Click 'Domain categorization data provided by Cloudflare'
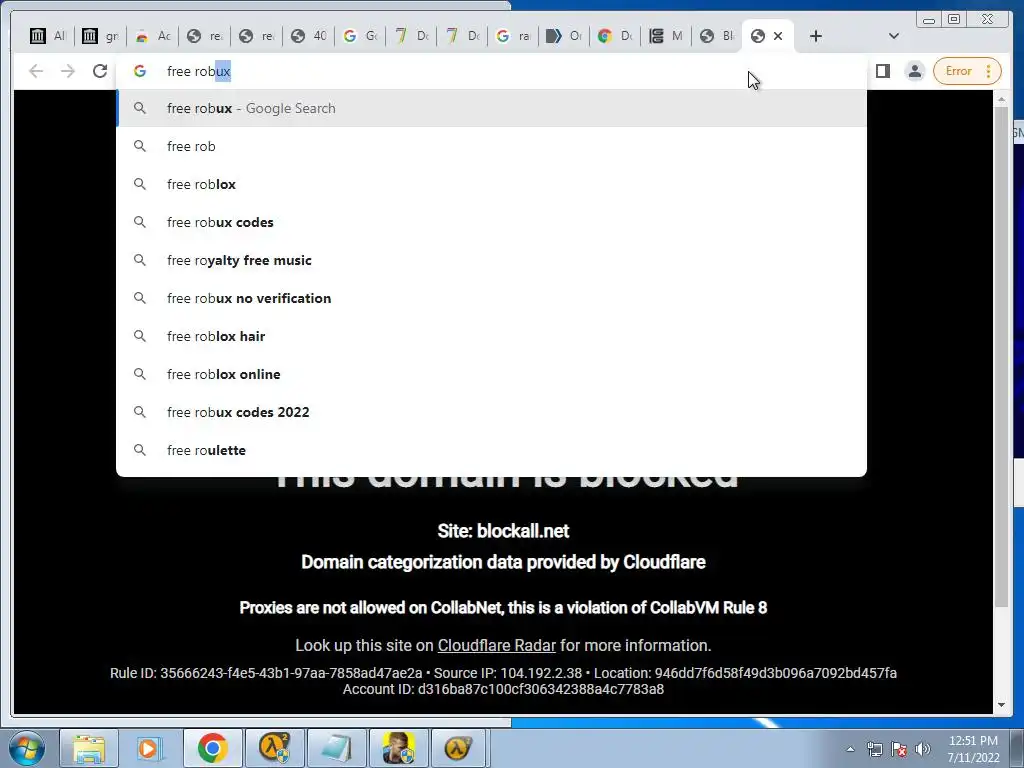1024x768 pixels. pyautogui.click(x=503, y=562)
